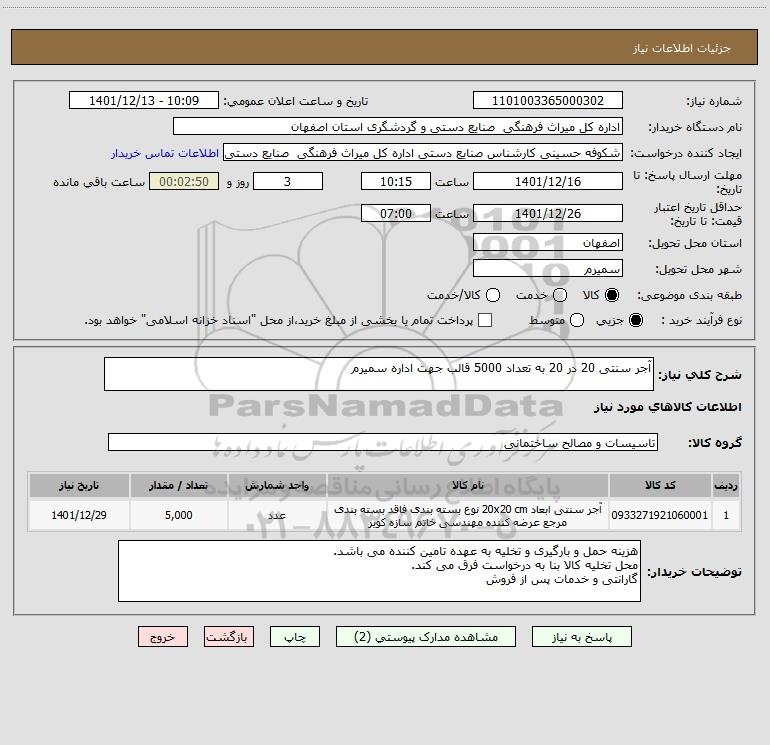
Task: Click the request creator field شکوفه حسینی
Action: (x=423, y=153)
